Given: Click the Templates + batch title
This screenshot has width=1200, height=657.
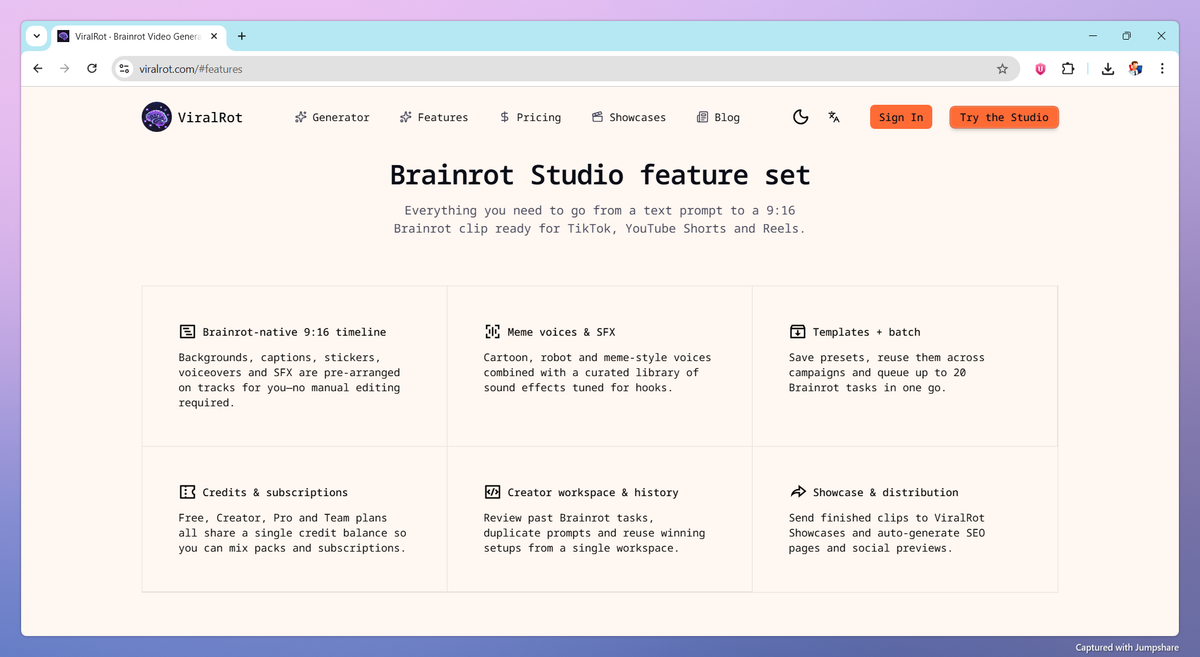Looking at the screenshot, I should tap(866, 332).
